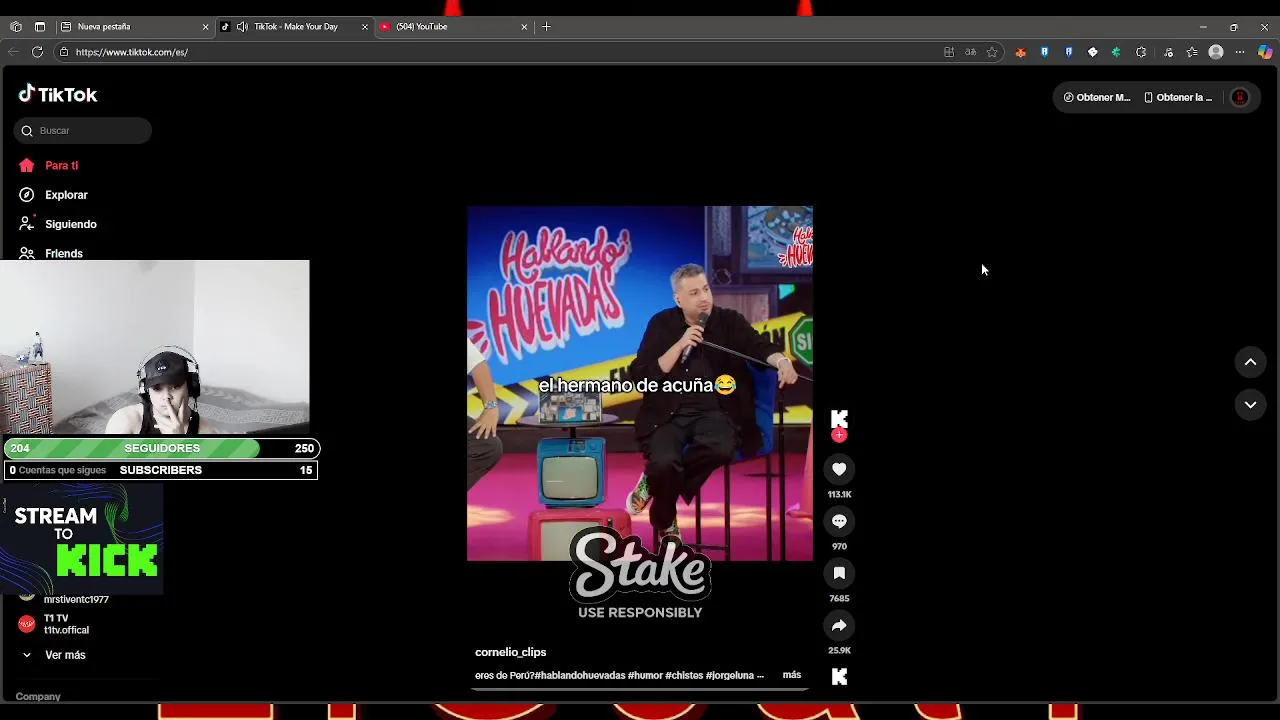Click the #humor hashtag
The image size is (1280, 720).
(x=645, y=675)
